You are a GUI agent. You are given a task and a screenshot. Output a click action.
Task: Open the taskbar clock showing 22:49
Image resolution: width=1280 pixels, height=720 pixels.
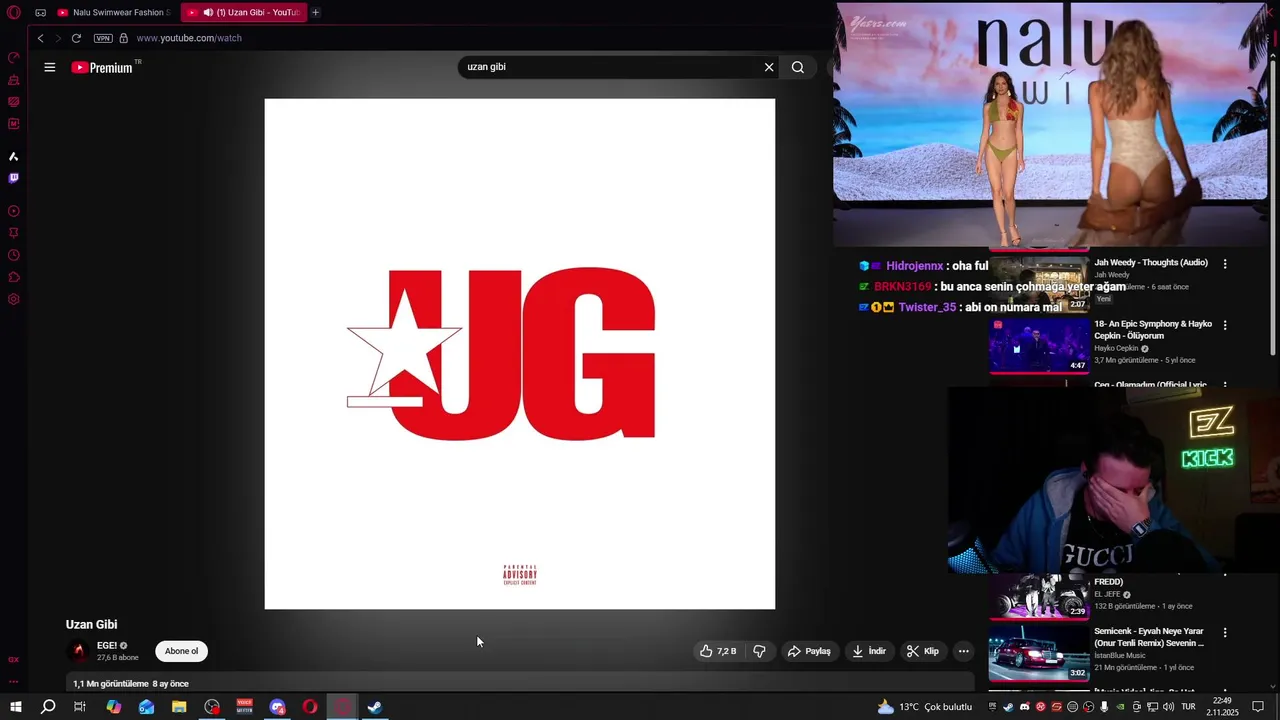coord(1222,707)
